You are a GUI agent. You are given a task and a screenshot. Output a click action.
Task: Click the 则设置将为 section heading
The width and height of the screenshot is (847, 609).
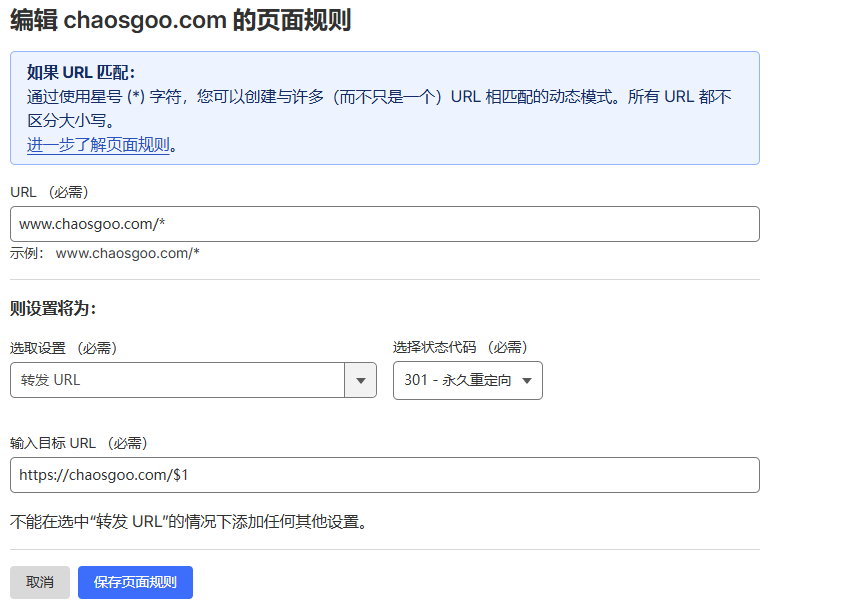point(53,308)
